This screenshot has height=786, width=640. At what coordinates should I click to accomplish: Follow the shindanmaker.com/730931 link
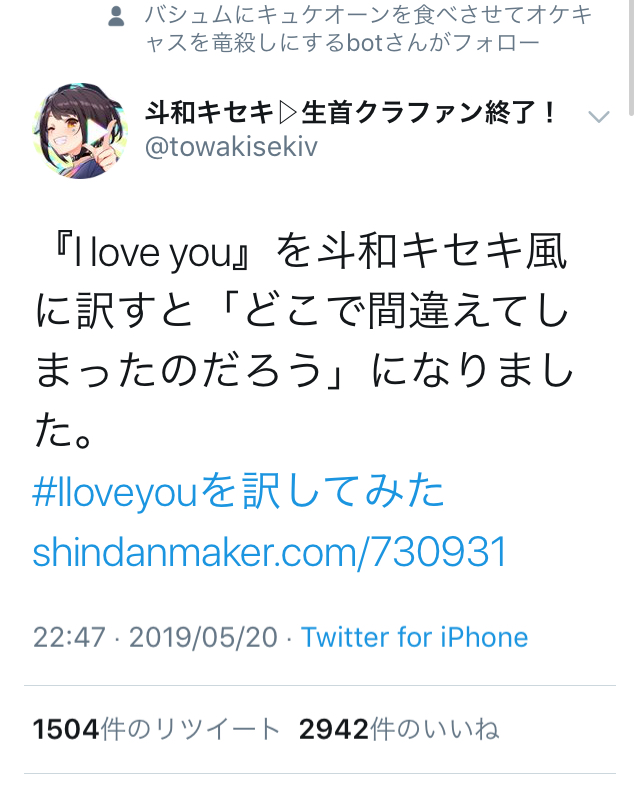[x=269, y=551]
